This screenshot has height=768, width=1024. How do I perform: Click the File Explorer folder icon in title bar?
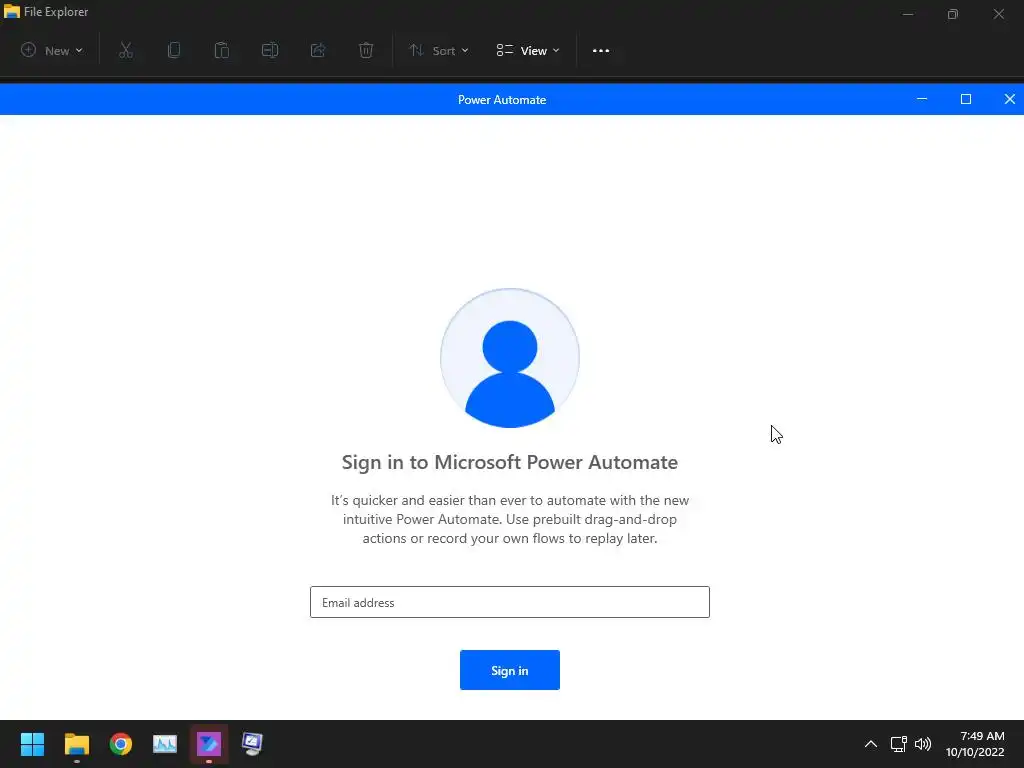[x=12, y=11]
